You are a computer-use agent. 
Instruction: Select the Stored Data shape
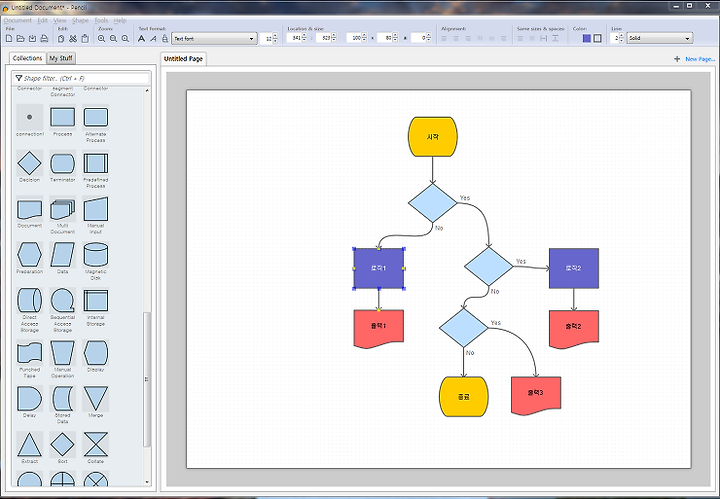coord(62,398)
